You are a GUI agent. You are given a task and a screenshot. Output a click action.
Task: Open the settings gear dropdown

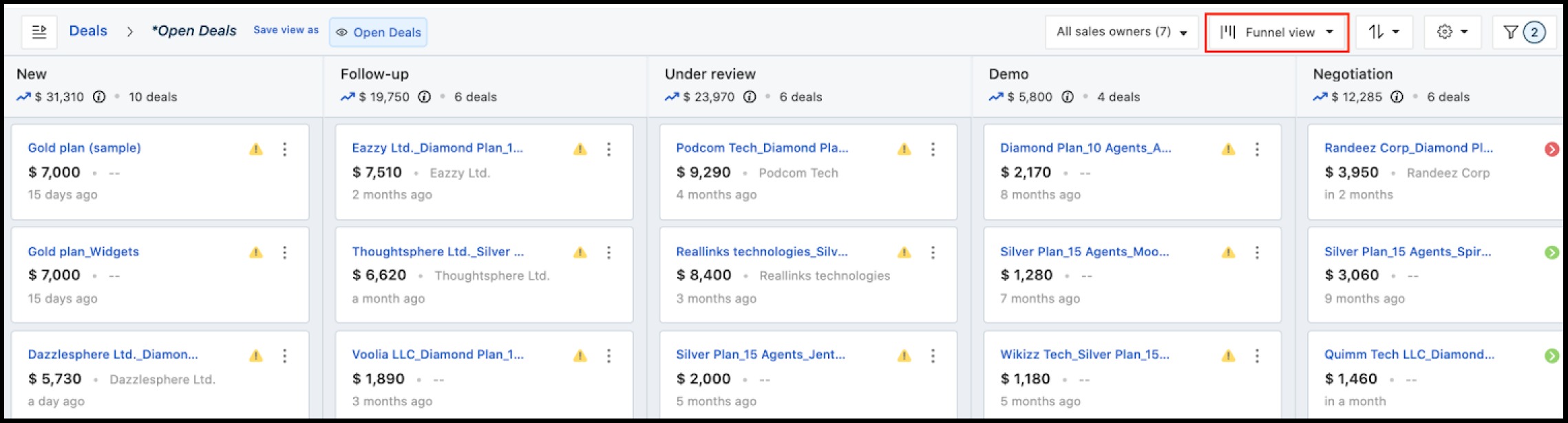pyautogui.click(x=1452, y=32)
